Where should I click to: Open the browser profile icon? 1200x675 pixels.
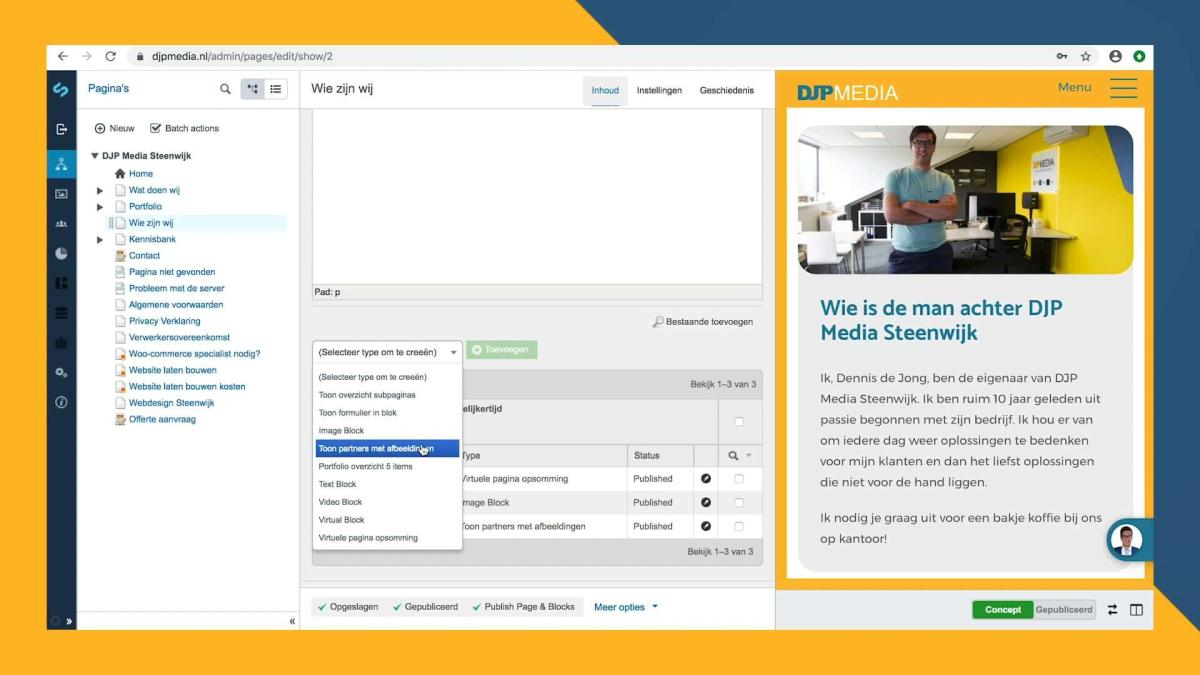point(1115,57)
